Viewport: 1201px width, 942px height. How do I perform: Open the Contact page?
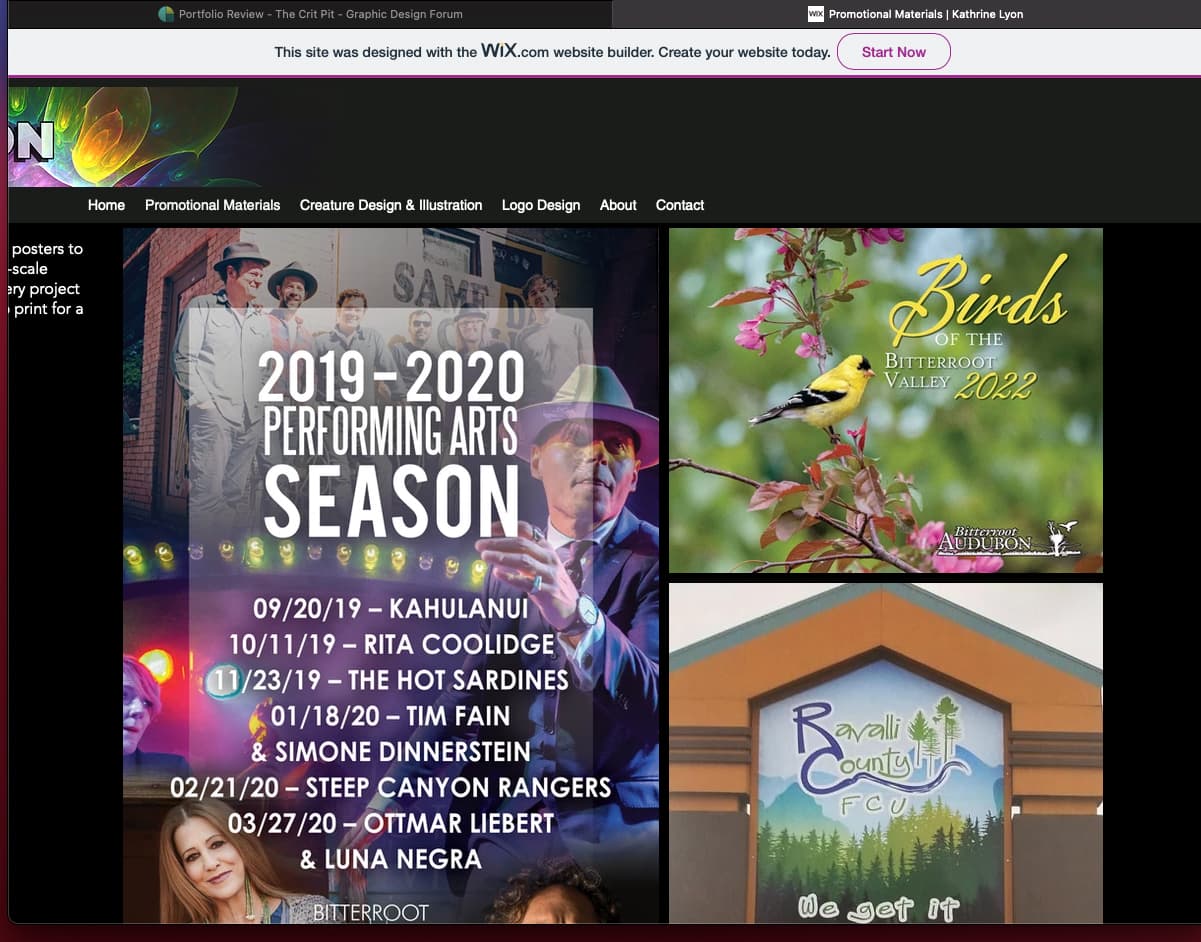pyautogui.click(x=680, y=205)
